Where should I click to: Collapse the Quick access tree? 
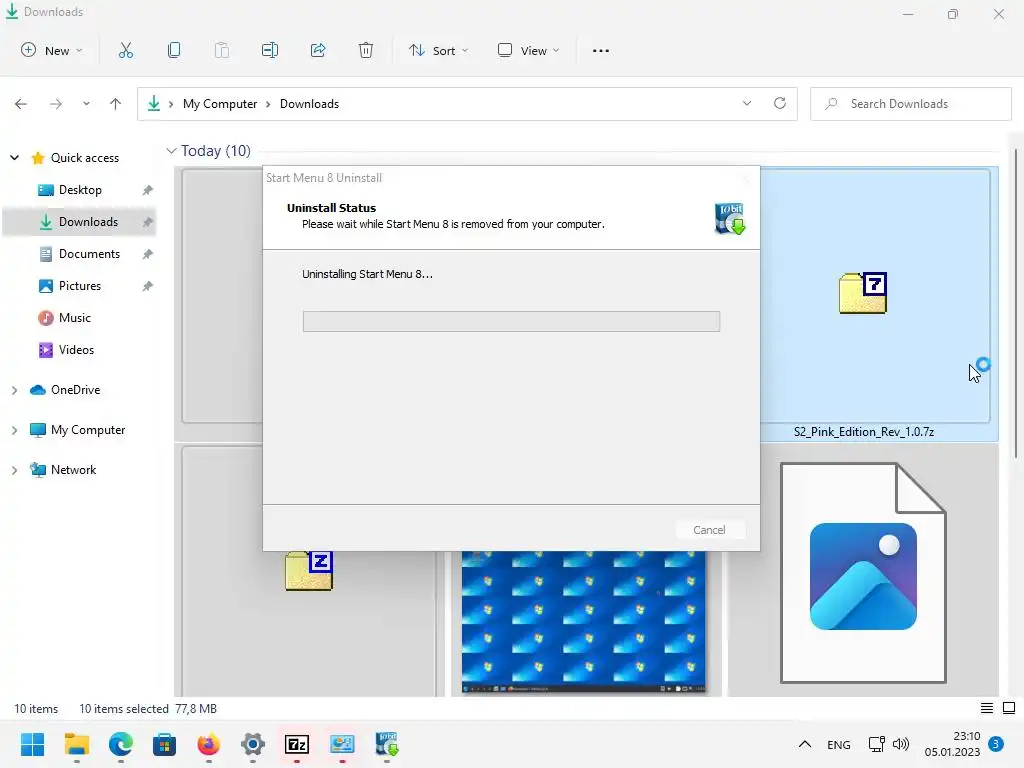tap(14, 157)
